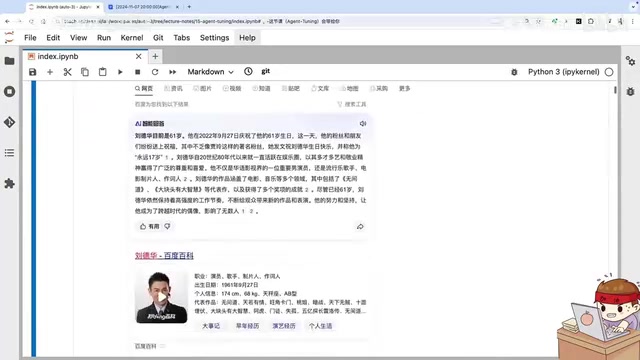The image size is (640, 360).
Task: Open the File Browser folder sidebar icon
Action: 9,61
